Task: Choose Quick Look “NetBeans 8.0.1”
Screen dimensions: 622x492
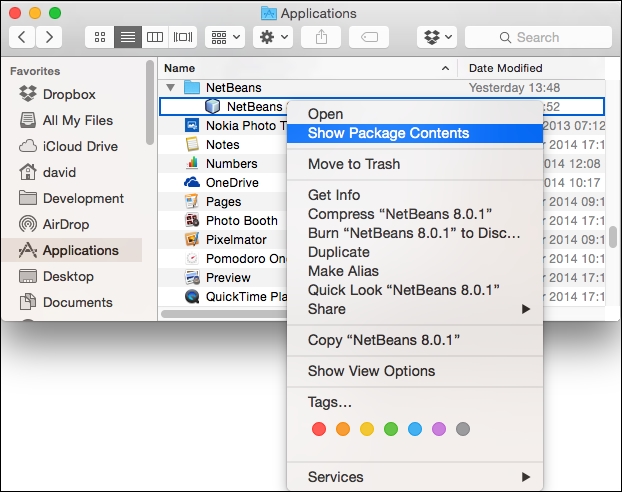Action: click(x=415, y=290)
